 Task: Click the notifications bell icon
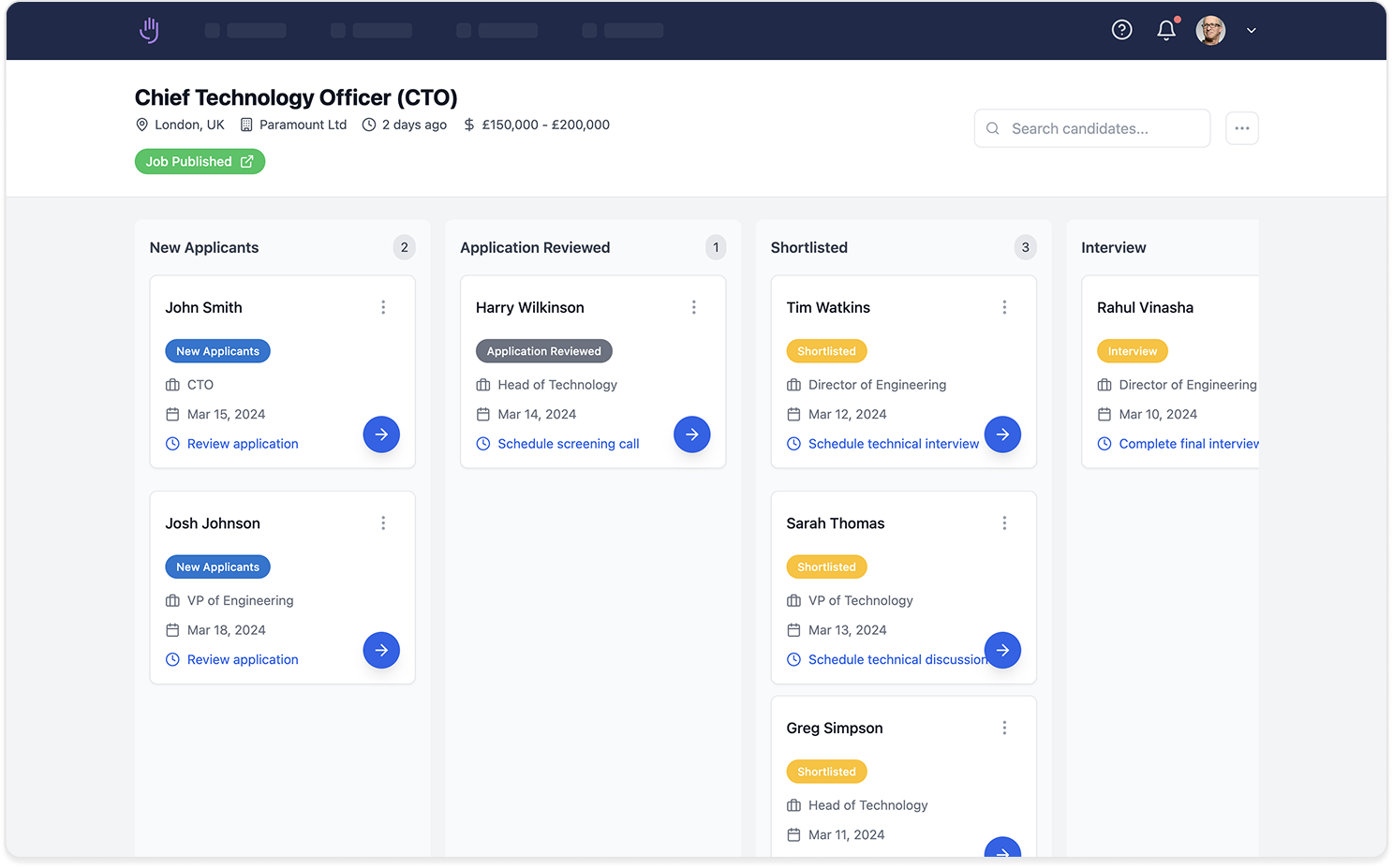pyautogui.click(x=1165, y=30)
